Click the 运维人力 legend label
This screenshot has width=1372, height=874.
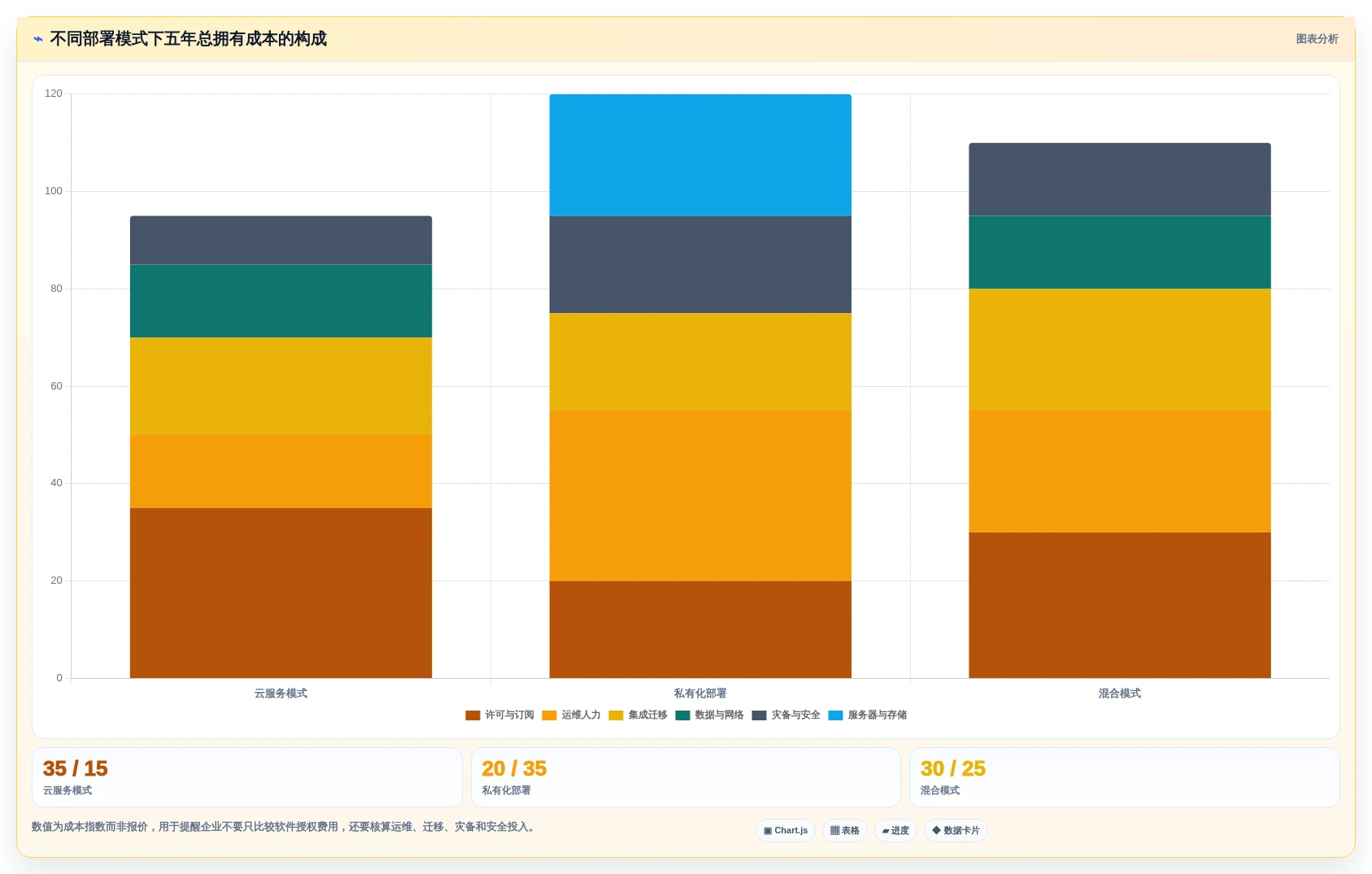pyautogui.click(x=581, y=715)
